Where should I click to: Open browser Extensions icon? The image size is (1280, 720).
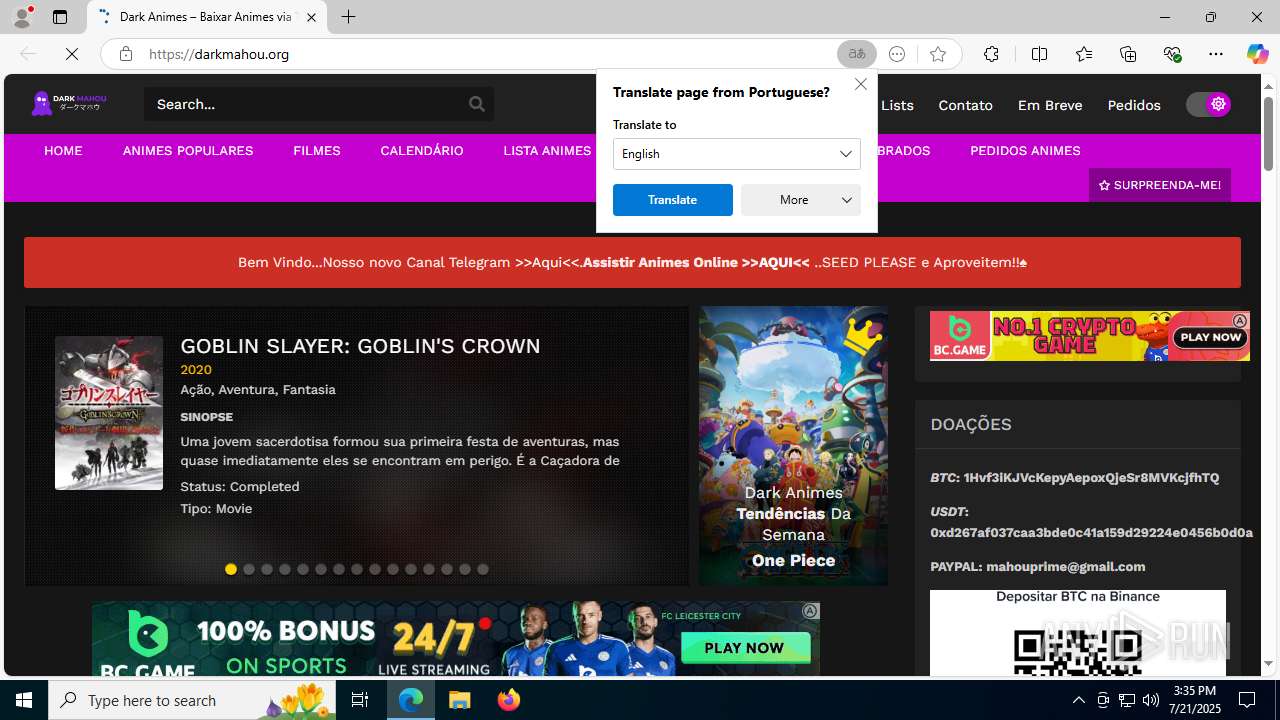[991, 54]
